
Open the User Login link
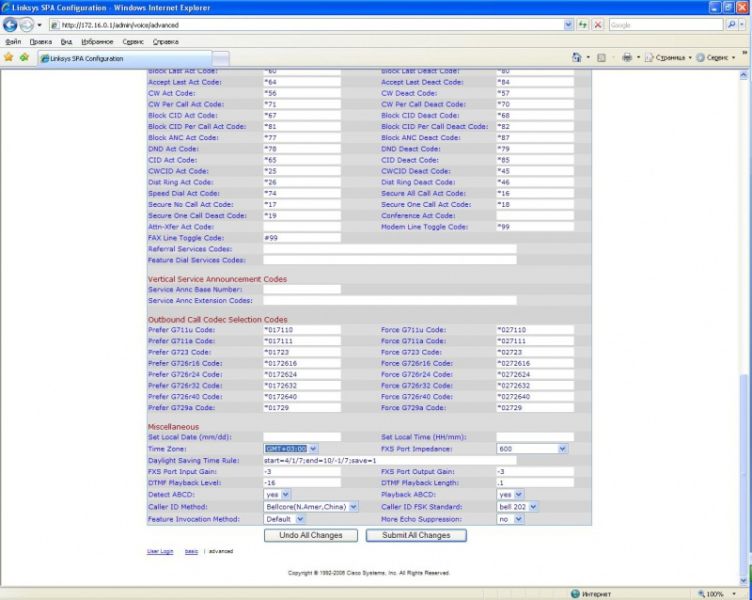tap(160, 551)
